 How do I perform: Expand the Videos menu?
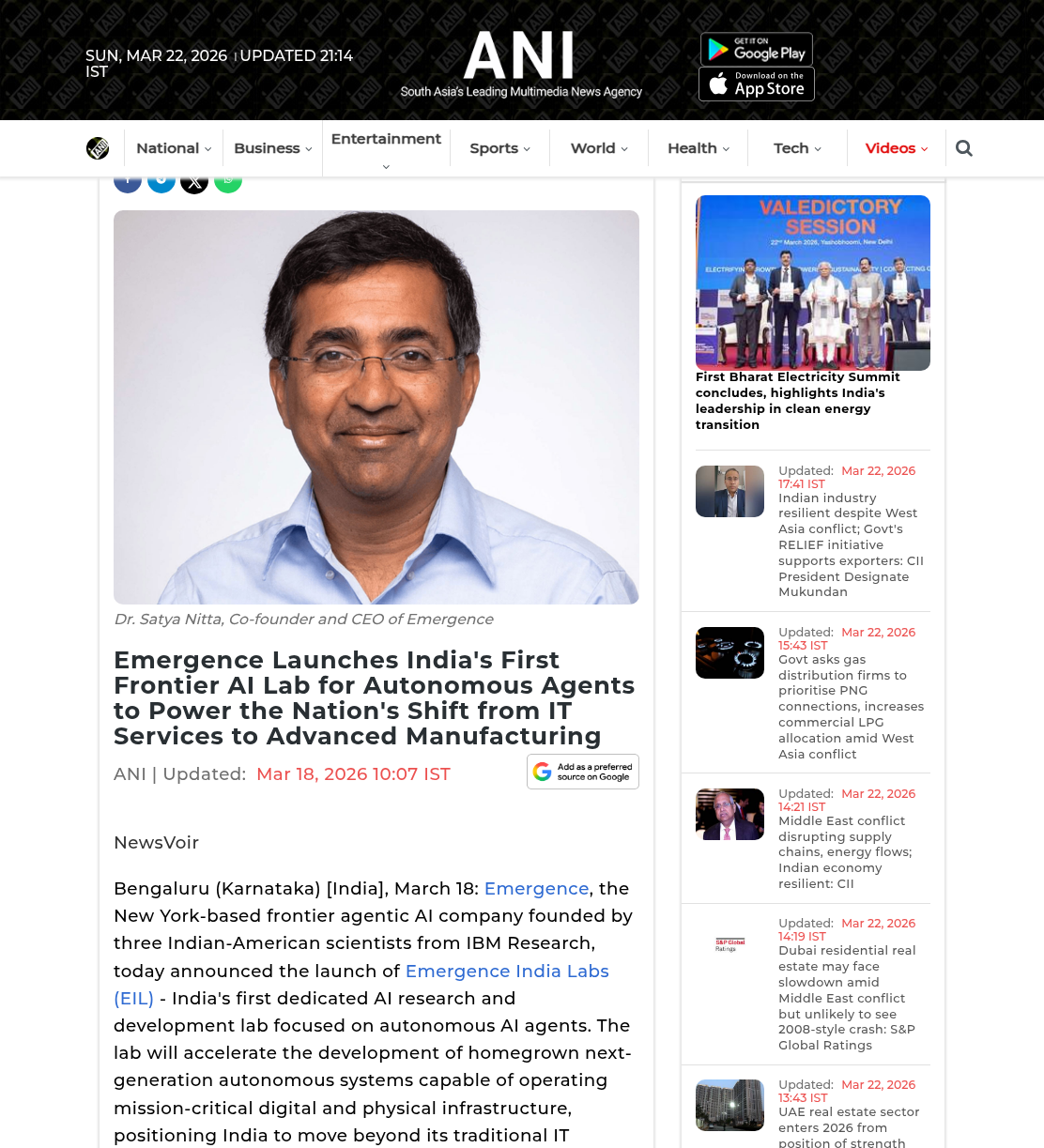pos(897,148)
